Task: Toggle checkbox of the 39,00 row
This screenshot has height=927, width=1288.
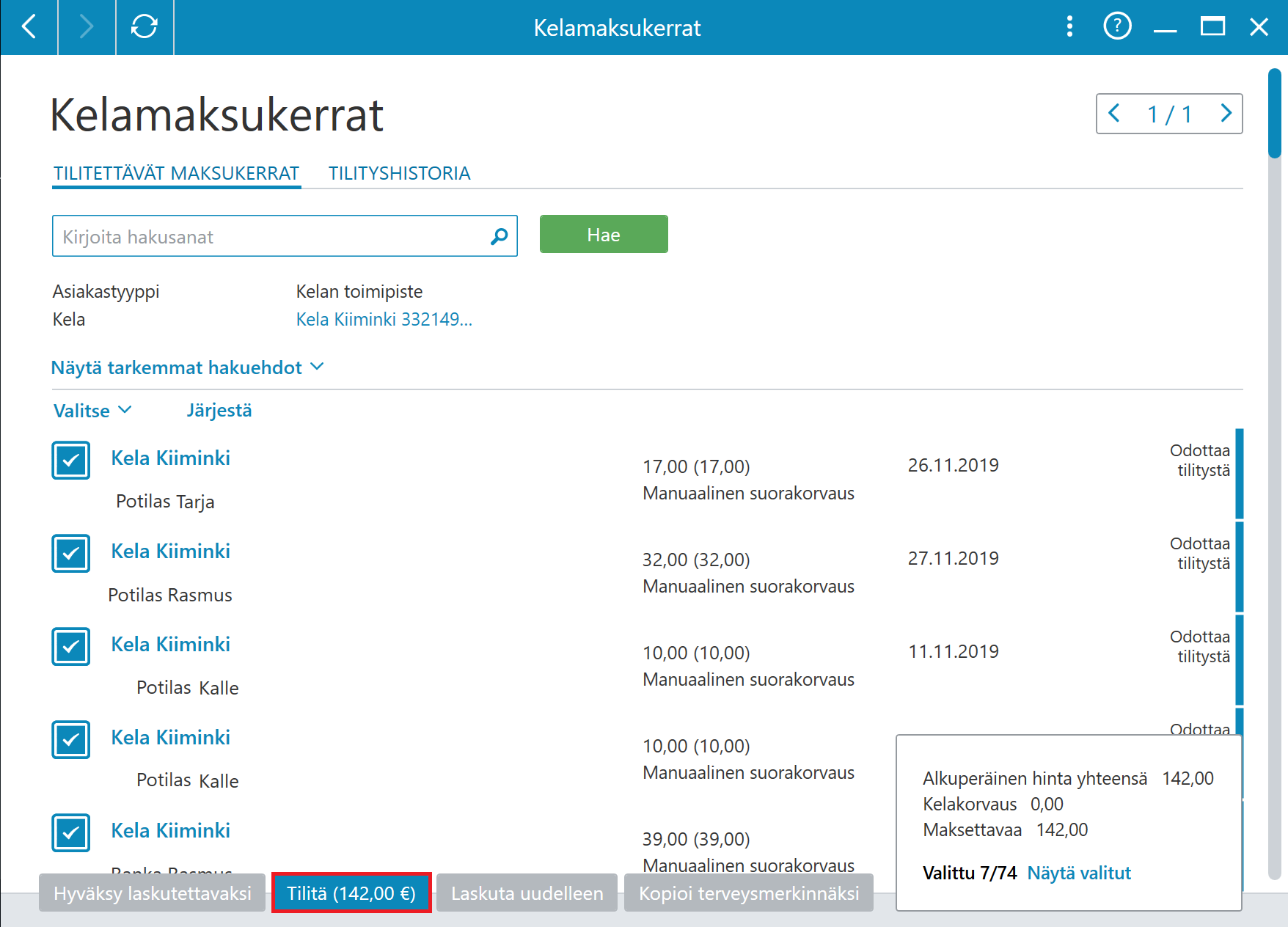Action: (71, 832)
